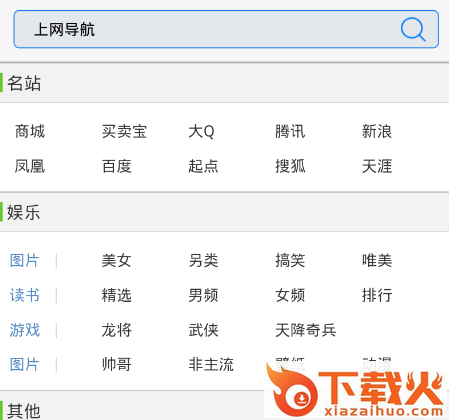Visit the 大Q site link

pos(201,131)
